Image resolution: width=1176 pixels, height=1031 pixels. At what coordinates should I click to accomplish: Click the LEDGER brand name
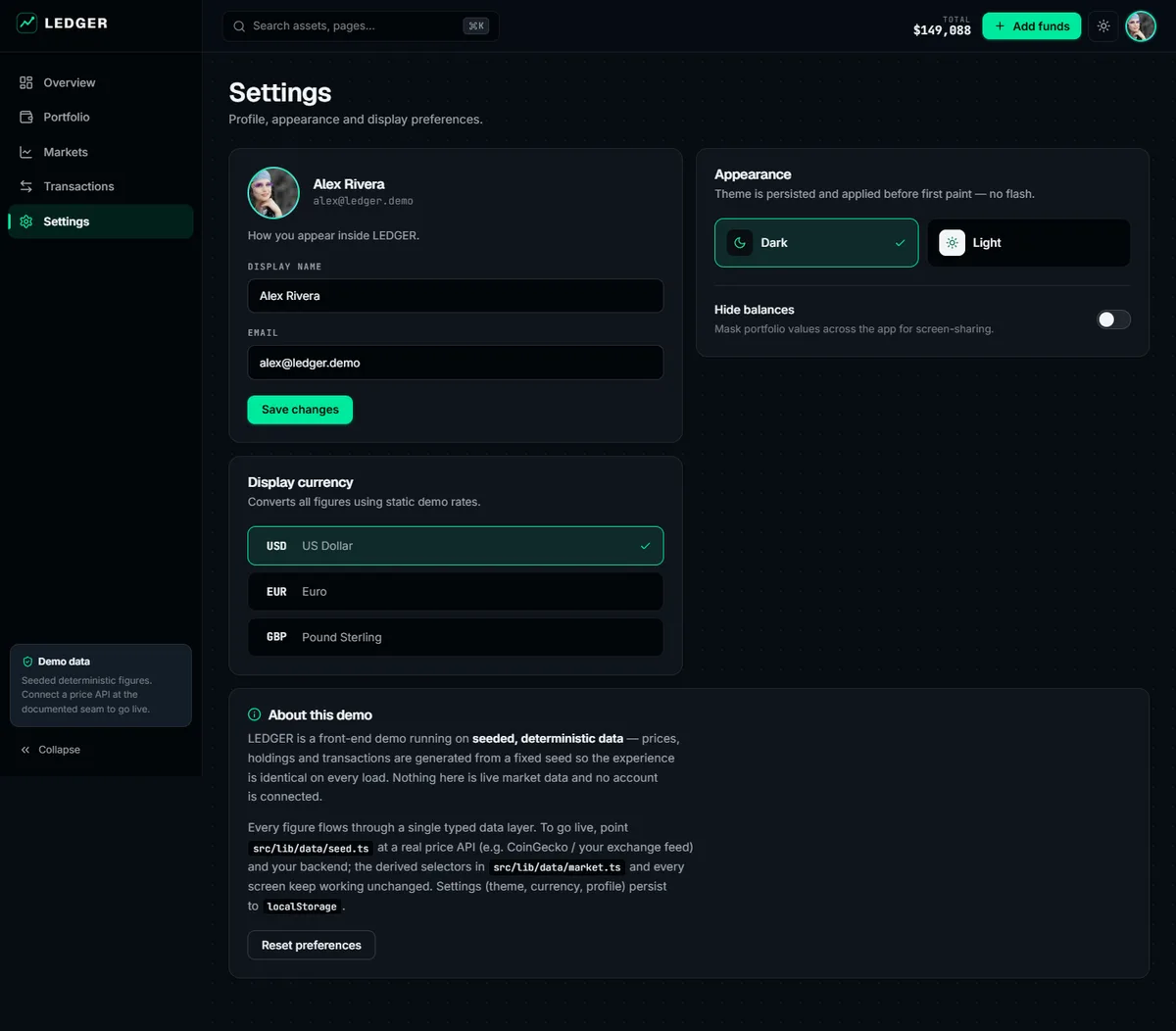coord(76,23)
